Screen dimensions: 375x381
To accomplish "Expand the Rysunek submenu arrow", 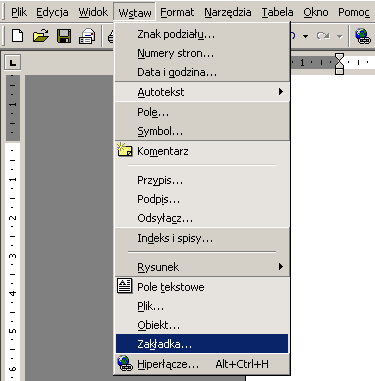I will click(x=281, y=266).
